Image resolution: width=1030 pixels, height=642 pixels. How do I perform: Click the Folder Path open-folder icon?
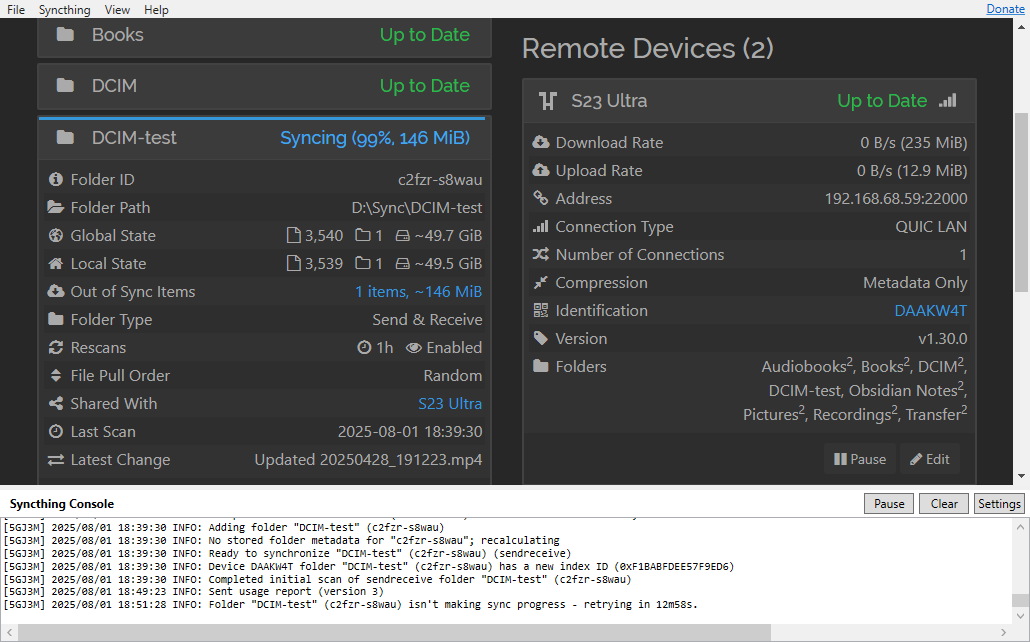tap(56, 207)
